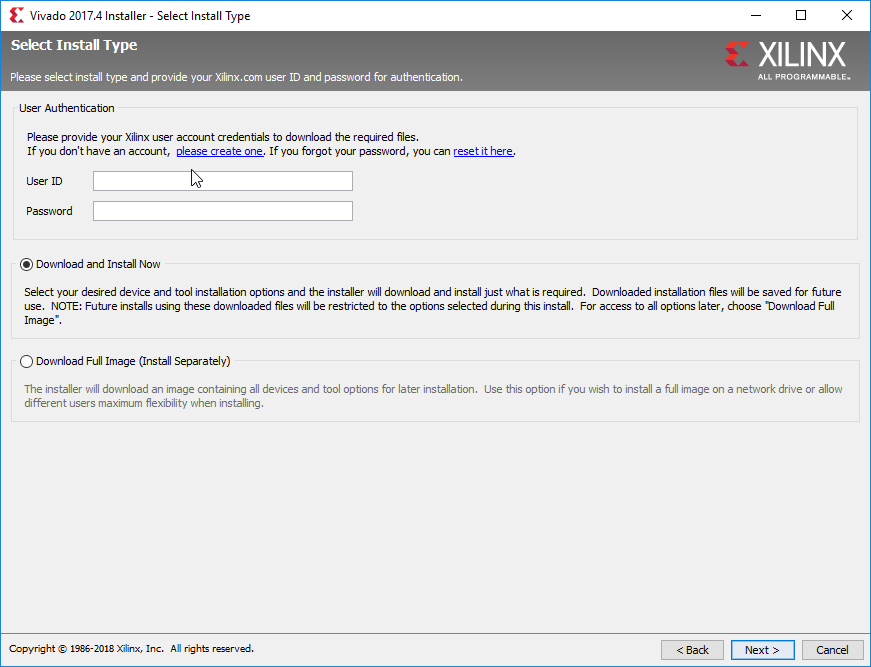Click the 'User ID' field label
This screenshot has width=871, height=667.
click(44, 181)
